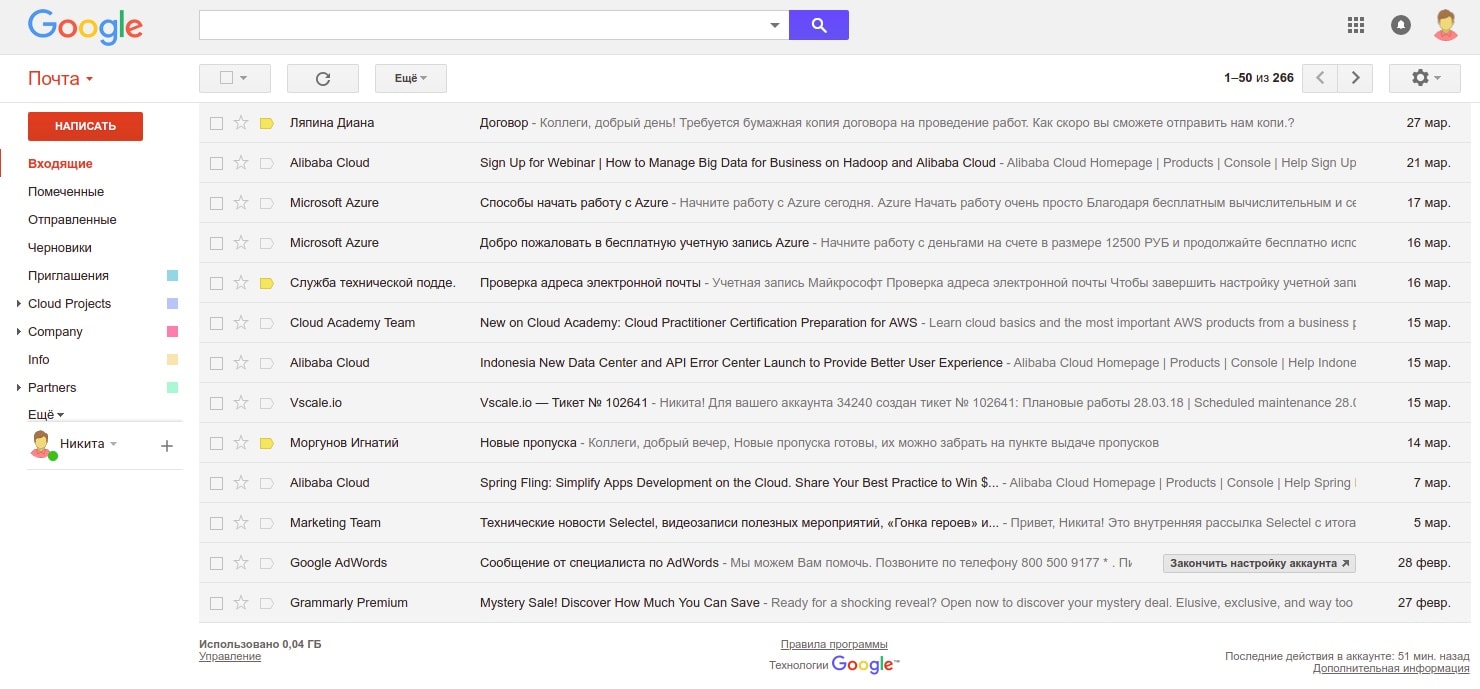Open the notifications bell
The width and height of the screenshot is (1480, 689).
tap(1401, 26)
